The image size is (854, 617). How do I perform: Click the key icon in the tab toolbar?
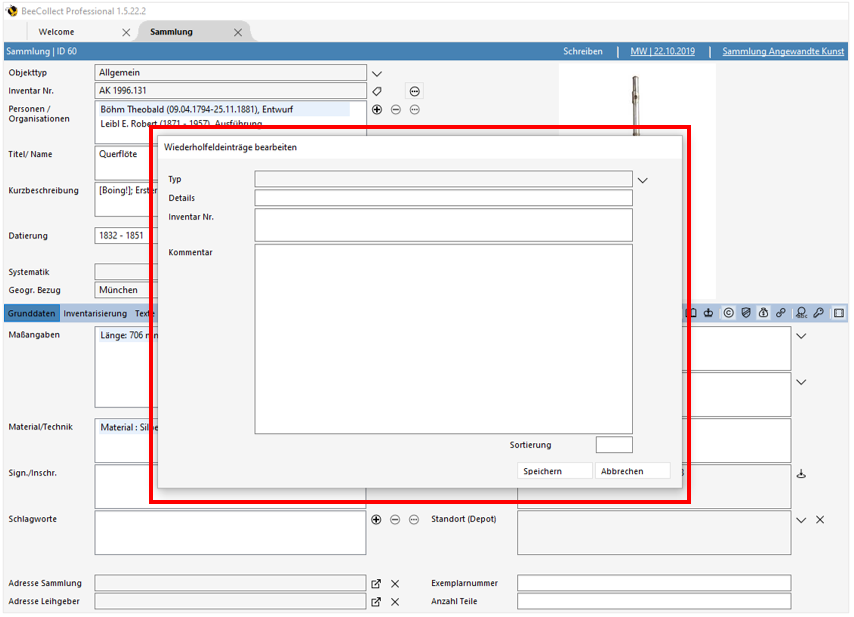tap(818, 313)
